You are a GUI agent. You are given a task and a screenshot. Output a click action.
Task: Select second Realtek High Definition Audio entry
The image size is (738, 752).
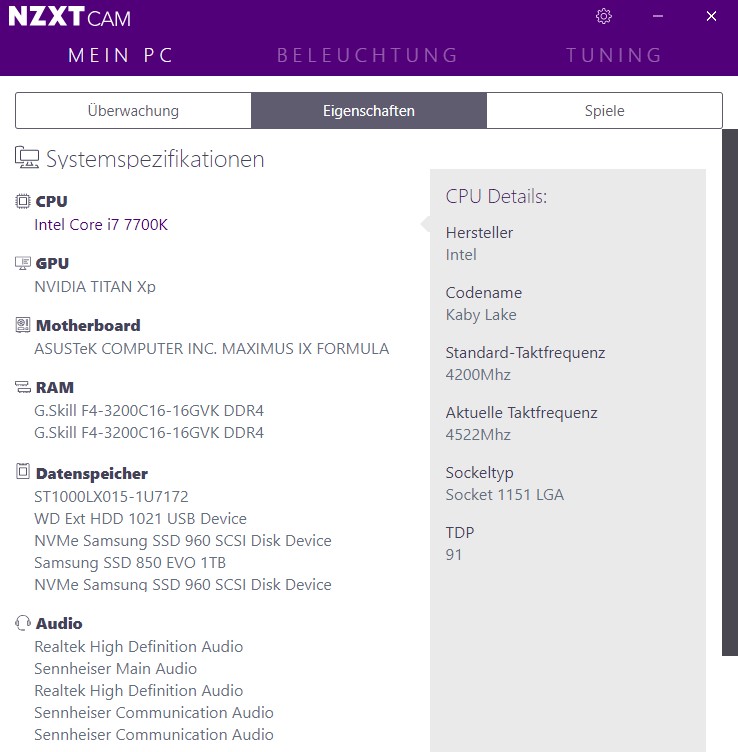click(x=139, y=691)
